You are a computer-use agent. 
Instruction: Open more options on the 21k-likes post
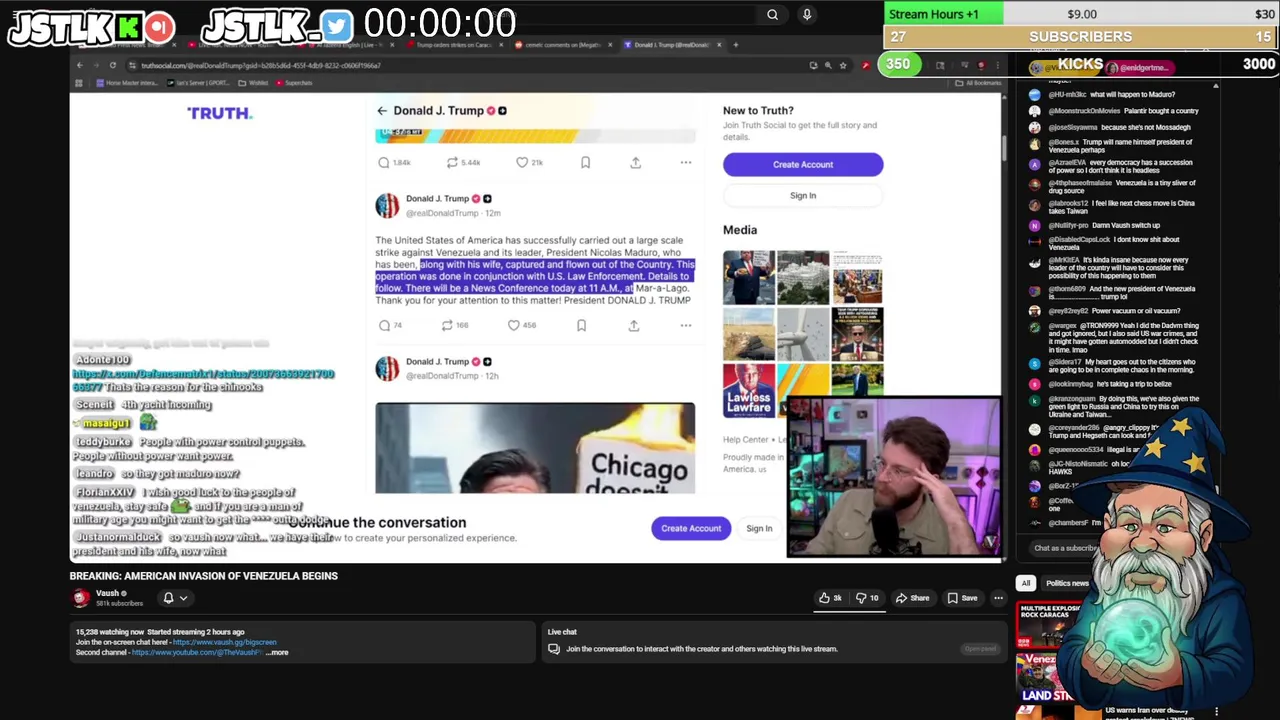point(686,162)
